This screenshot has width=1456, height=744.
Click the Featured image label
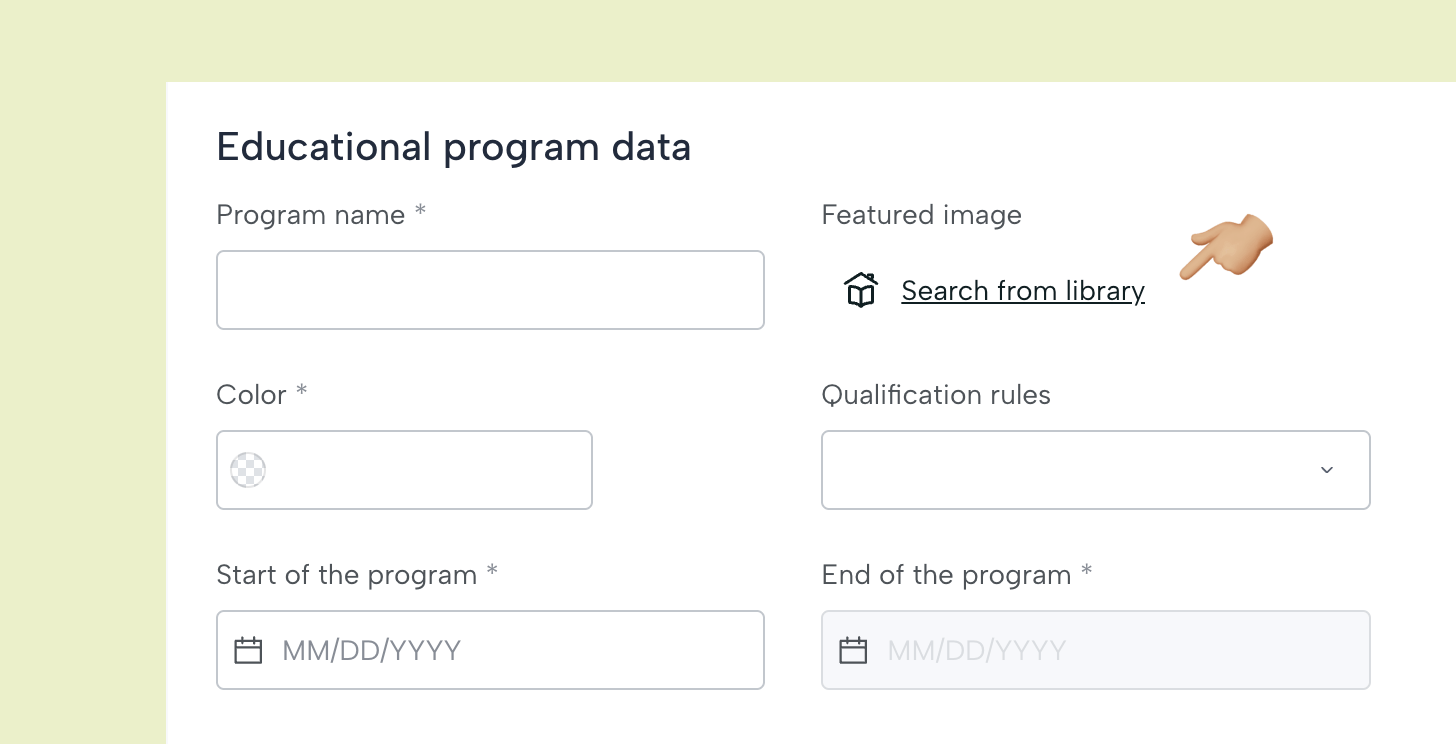tap(922, 215)
